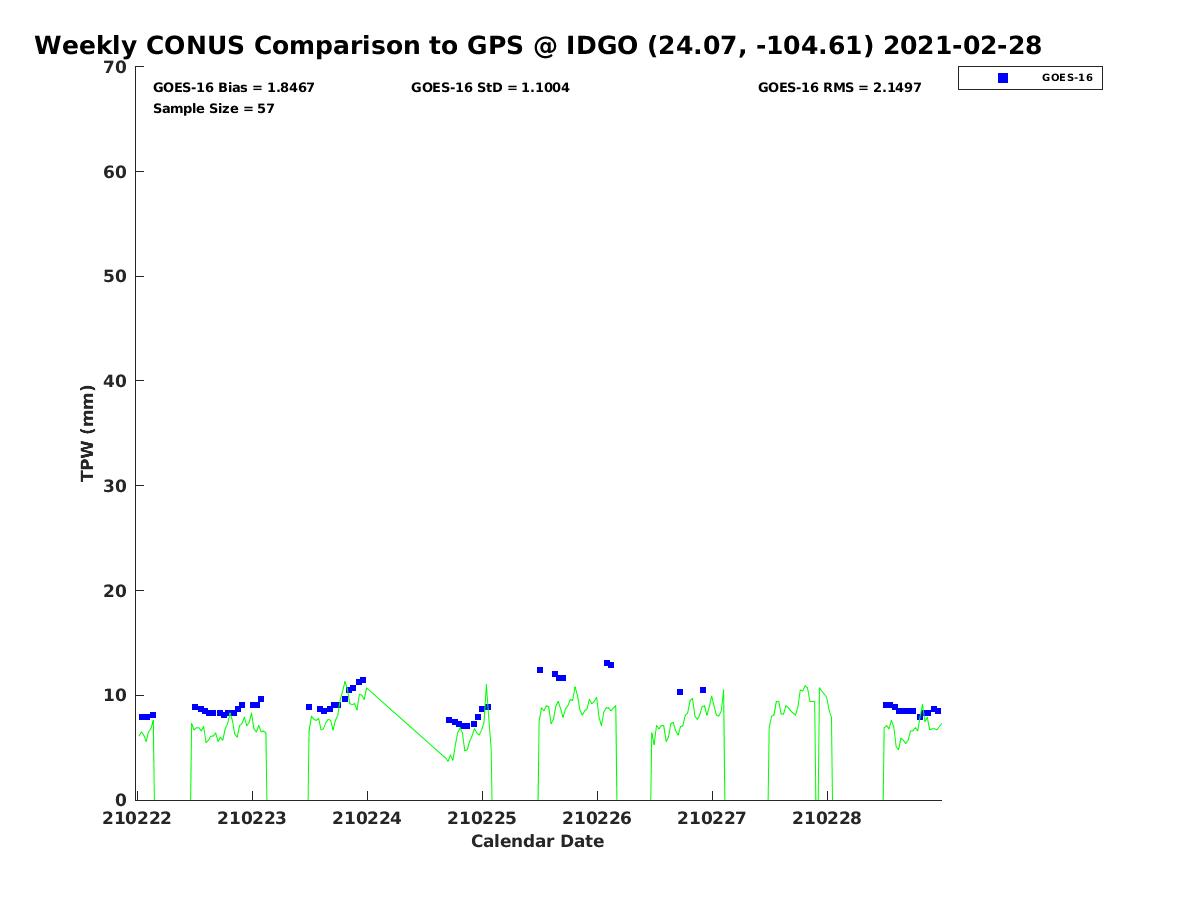
Task: Pick the 210224 date tick label
Action: point(367,818)
